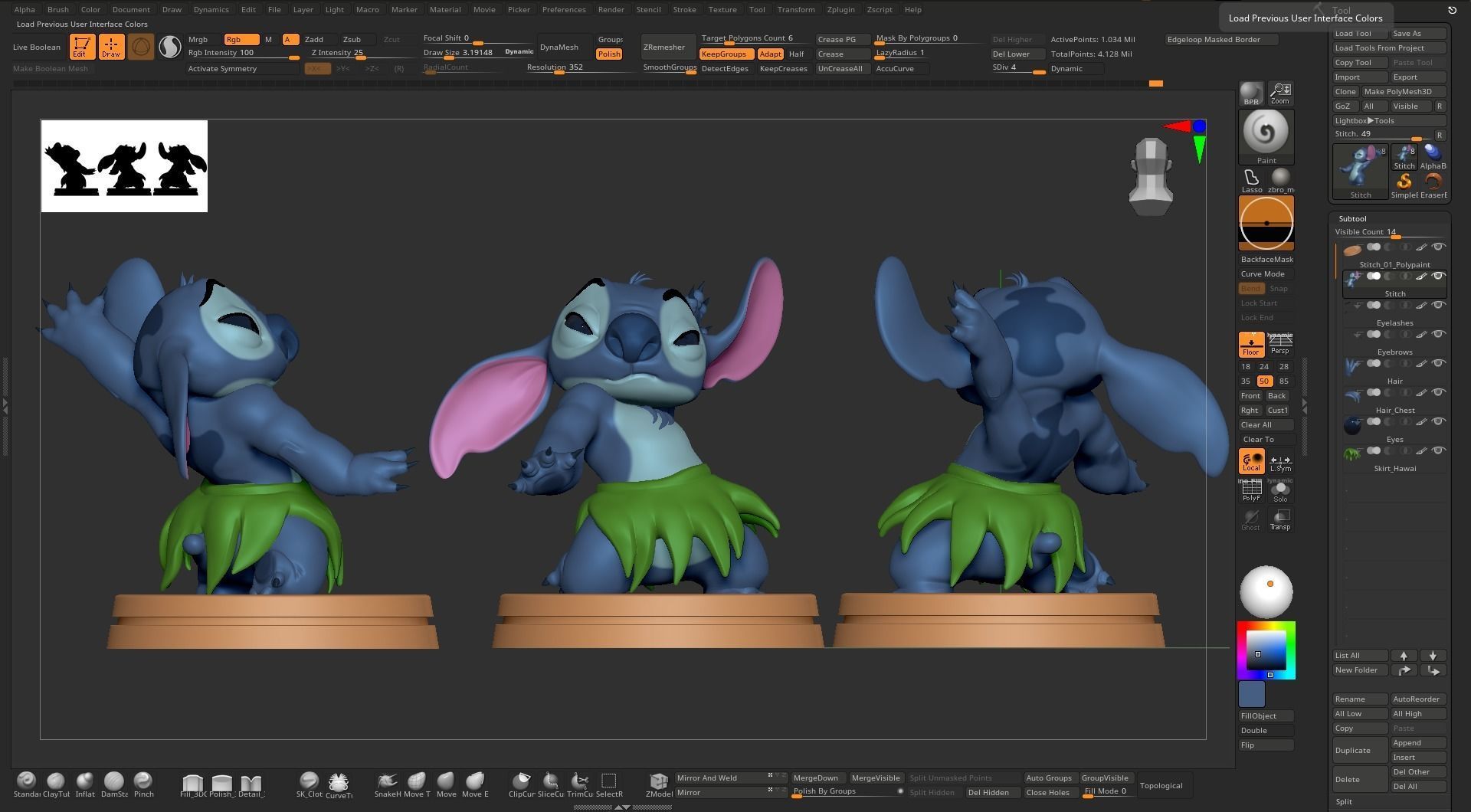
Task: Click the Edit mode button
Action: click(82, 47)
